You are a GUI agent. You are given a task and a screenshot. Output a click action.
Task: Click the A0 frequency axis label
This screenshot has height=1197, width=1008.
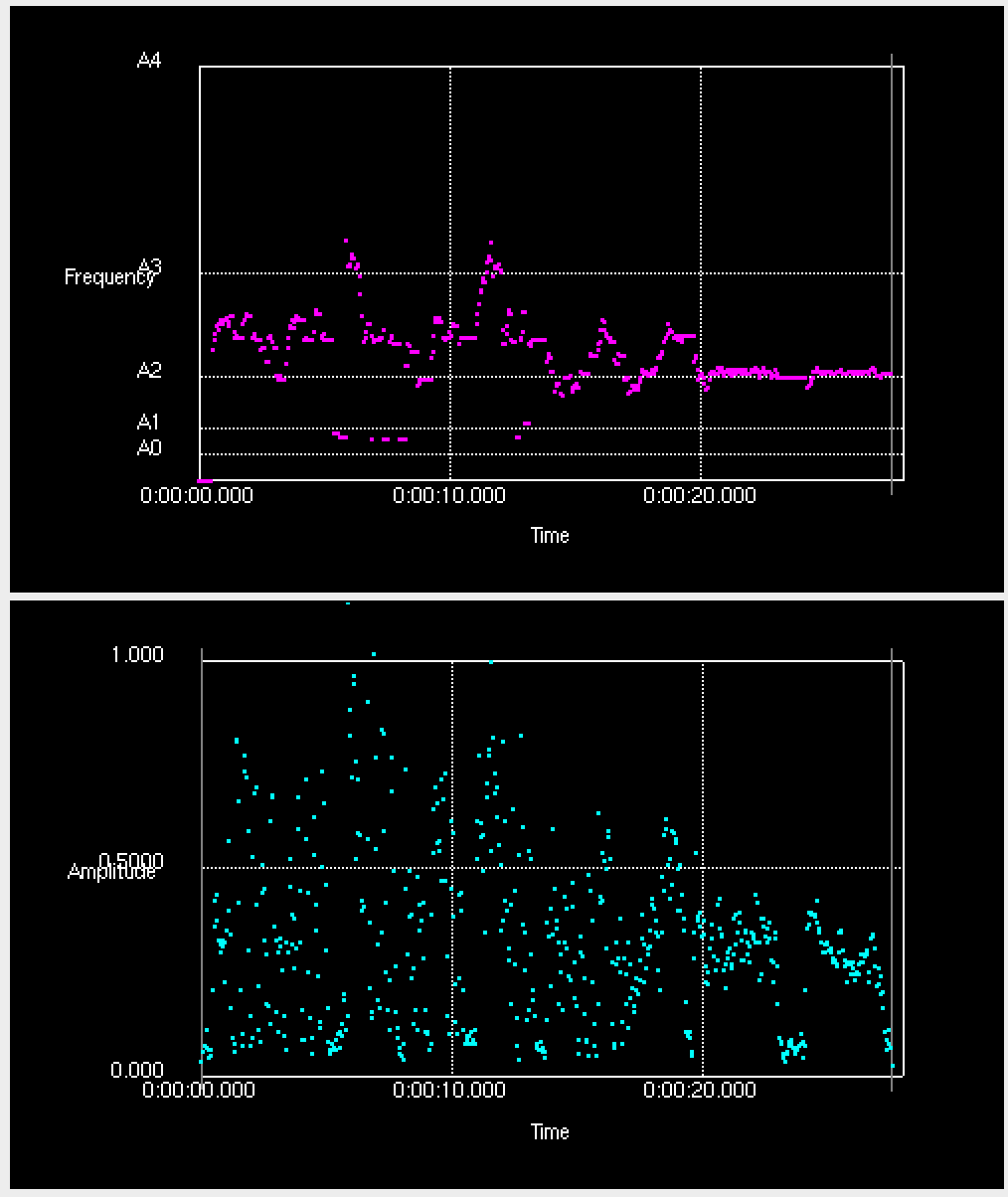[148, 448]
